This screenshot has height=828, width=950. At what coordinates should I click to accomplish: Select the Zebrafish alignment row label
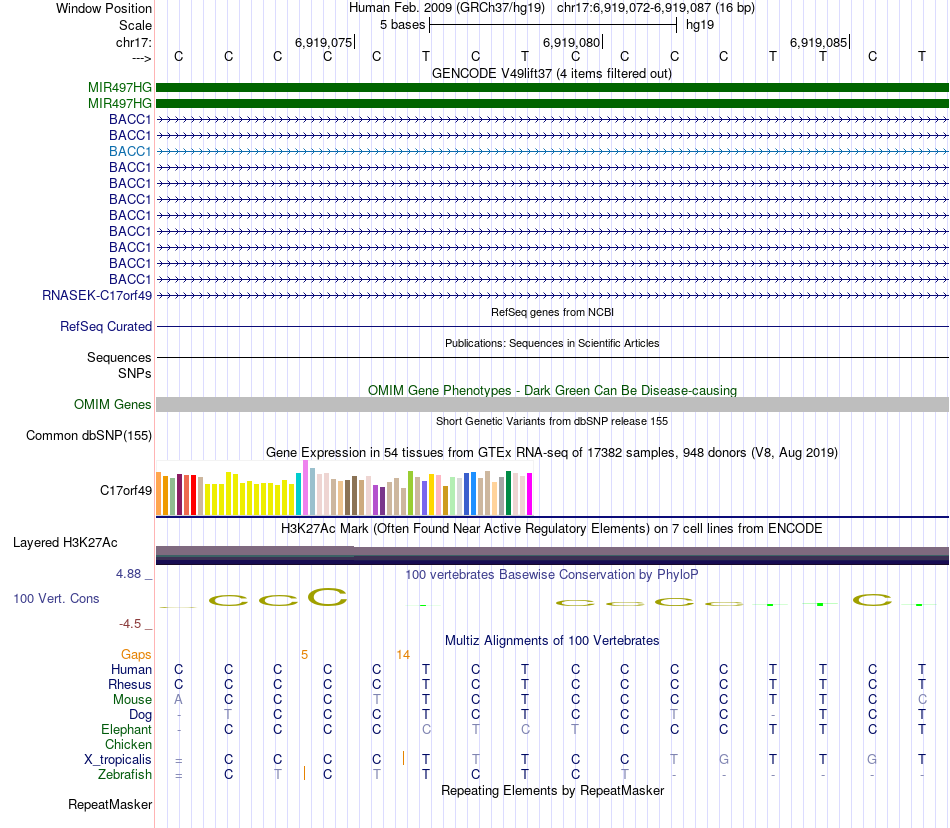(125, 775)
